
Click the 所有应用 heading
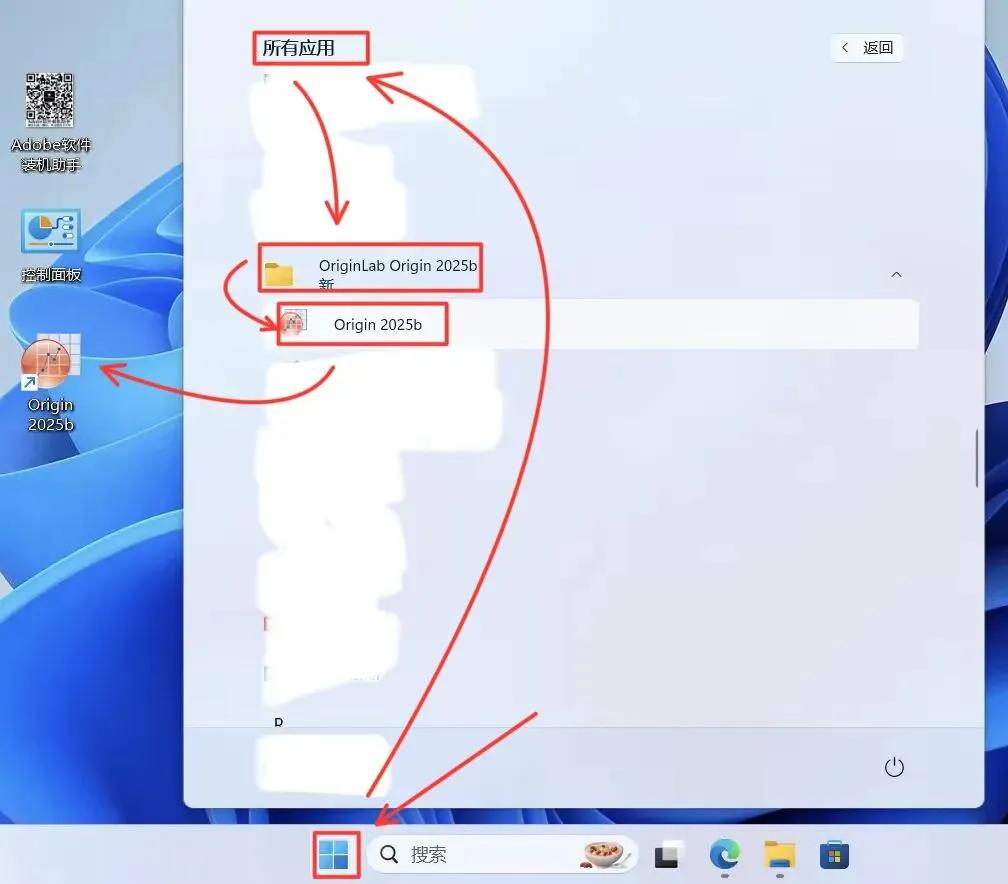click(x=298, y=48)
